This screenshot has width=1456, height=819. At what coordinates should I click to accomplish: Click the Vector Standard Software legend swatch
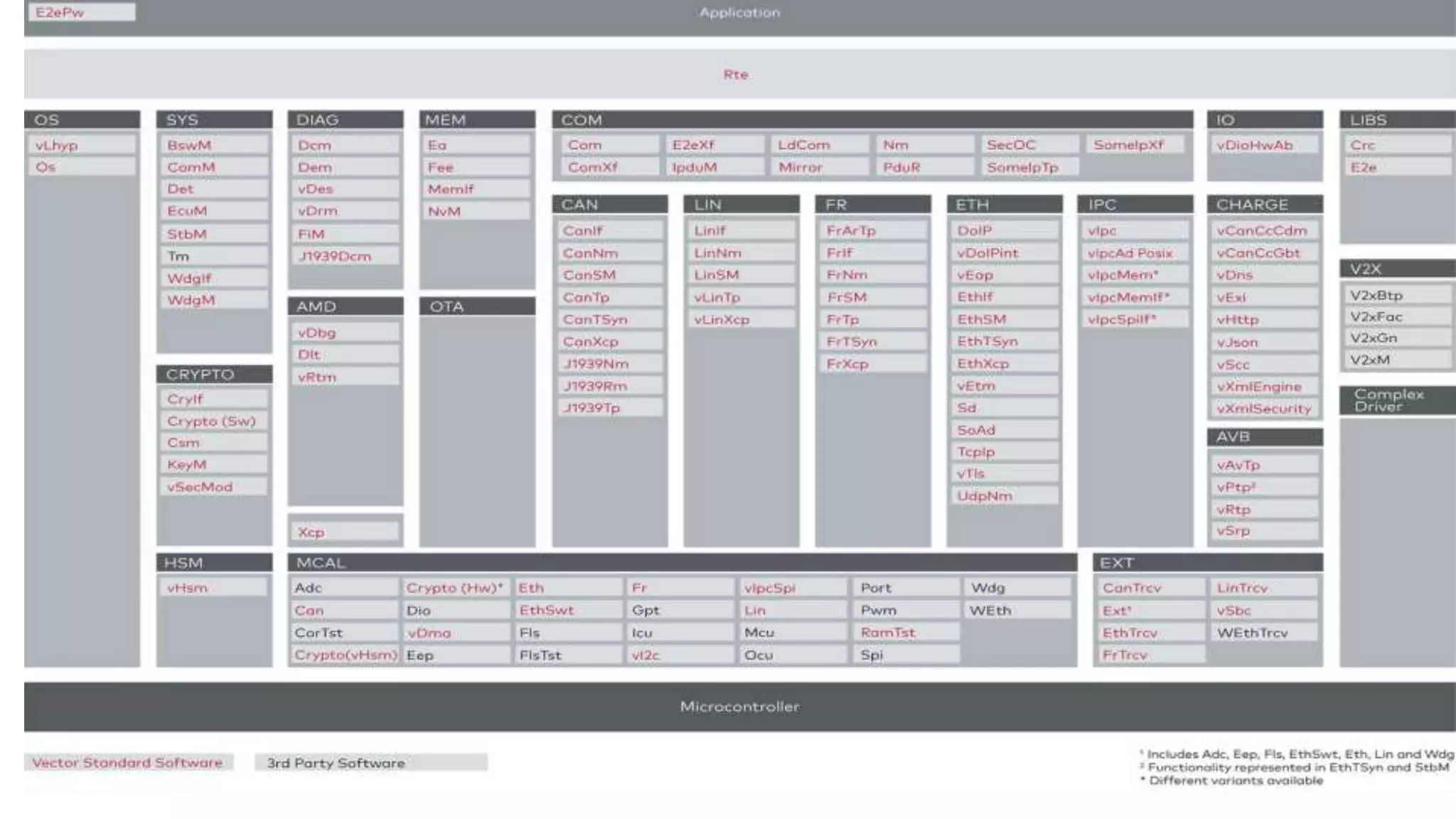pyautogui.click(x=128, y=763)
